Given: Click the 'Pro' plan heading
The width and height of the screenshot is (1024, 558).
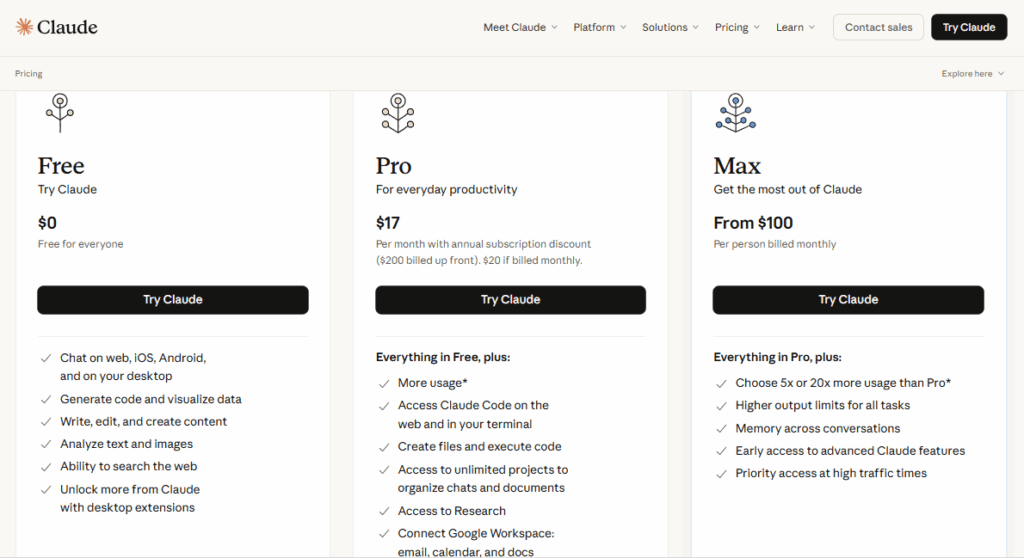Looking at the screenshot, I should pos(394,166).
